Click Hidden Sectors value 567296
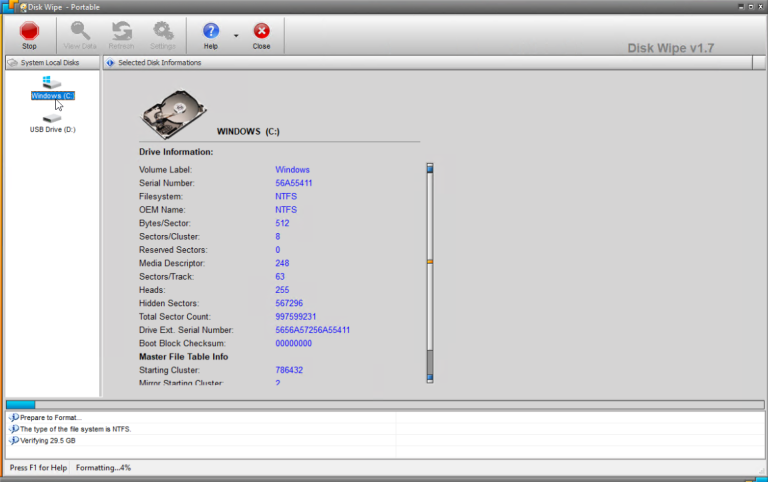Image resolution: width=768 pixels, height=482 pixels. (x=288, y=303)
